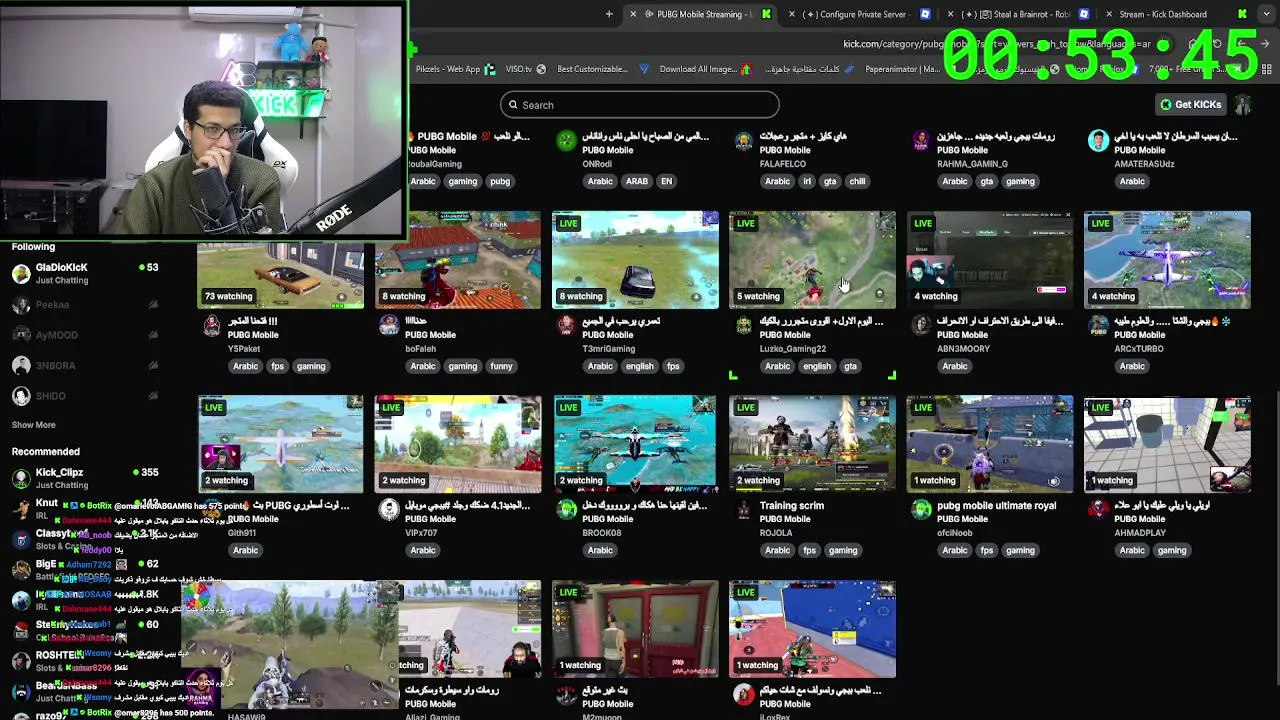The height and width of the screenshot is (720, 1280).
Task: Click the Get KICKs button
Action: (1190, 104)
